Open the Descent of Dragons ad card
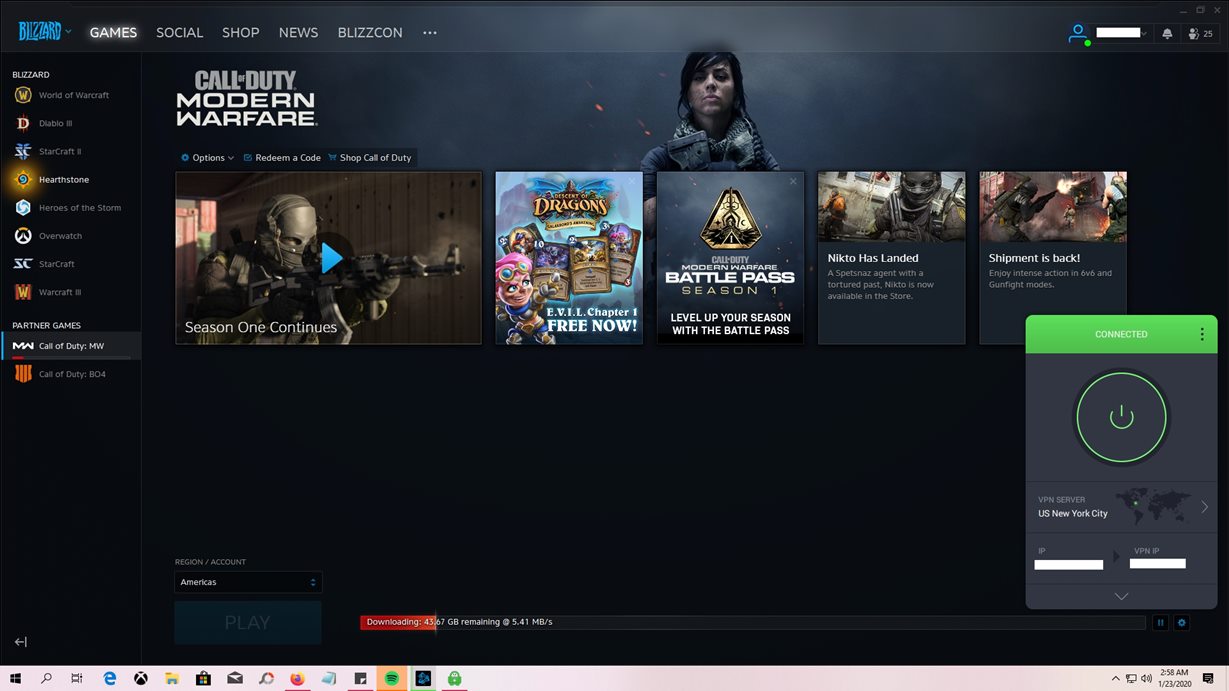This screenshot has width=1229, height=691. coord(569,258)
